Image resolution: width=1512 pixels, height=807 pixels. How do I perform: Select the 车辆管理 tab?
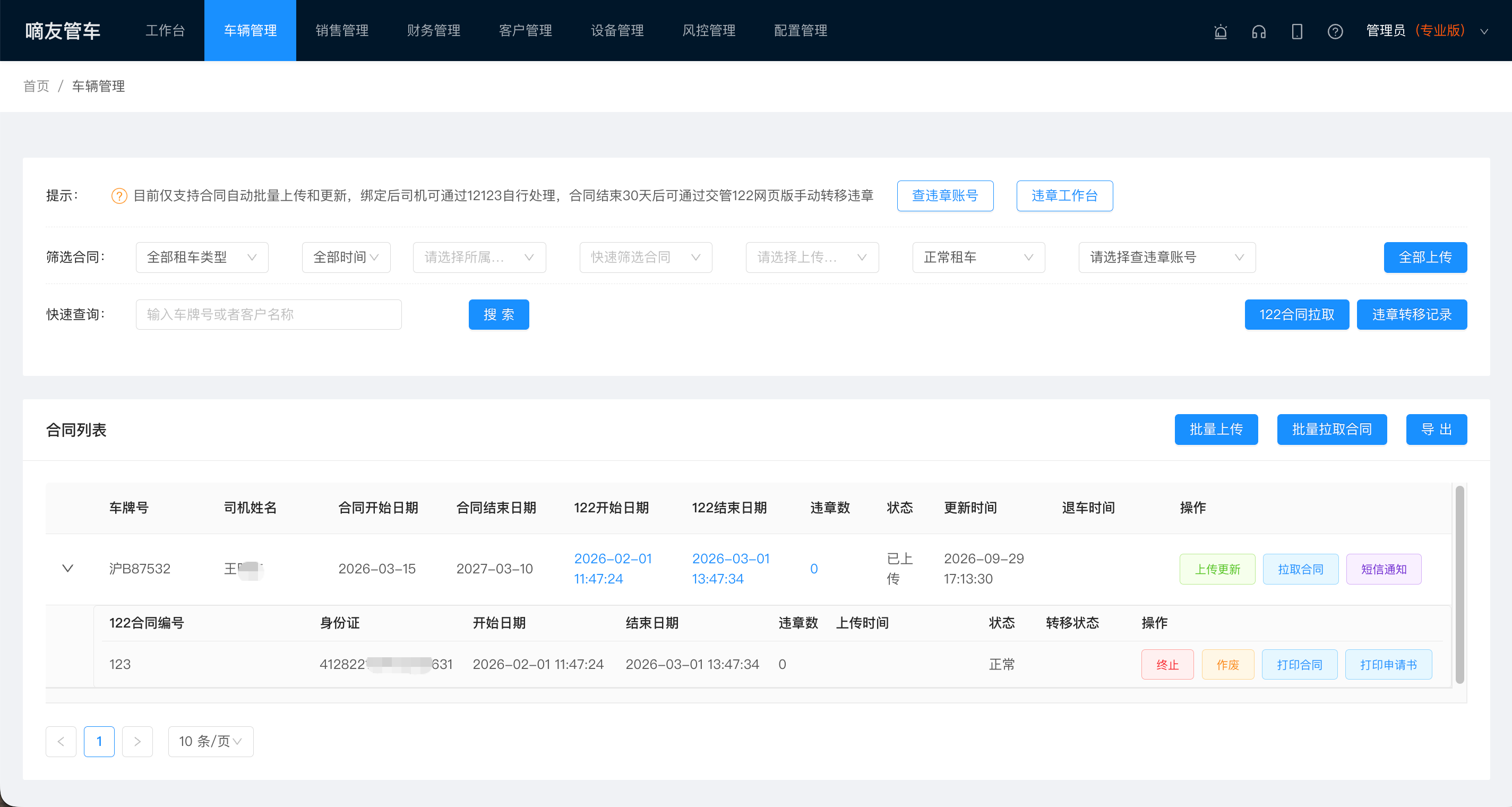tap(250, 30)
